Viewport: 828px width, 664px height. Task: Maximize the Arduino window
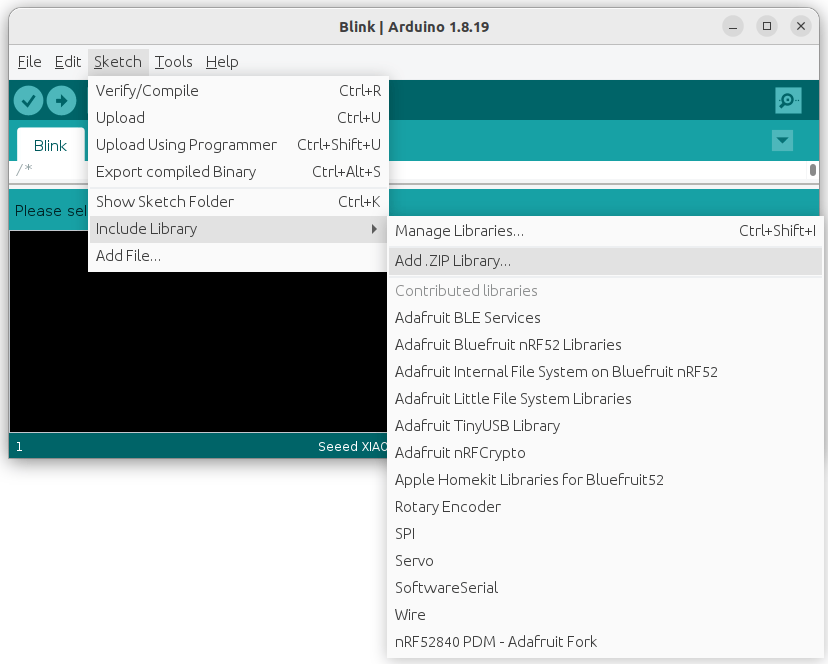point(766,26)
